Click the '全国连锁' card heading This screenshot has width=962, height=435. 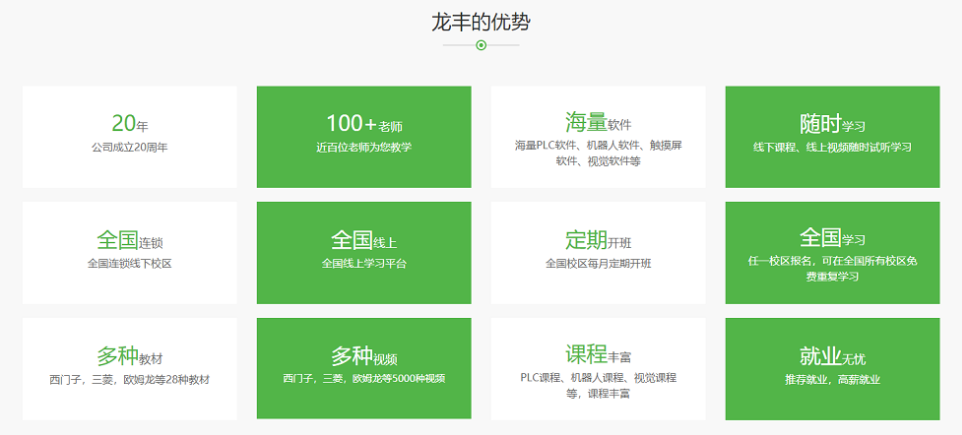coord(129,241)
